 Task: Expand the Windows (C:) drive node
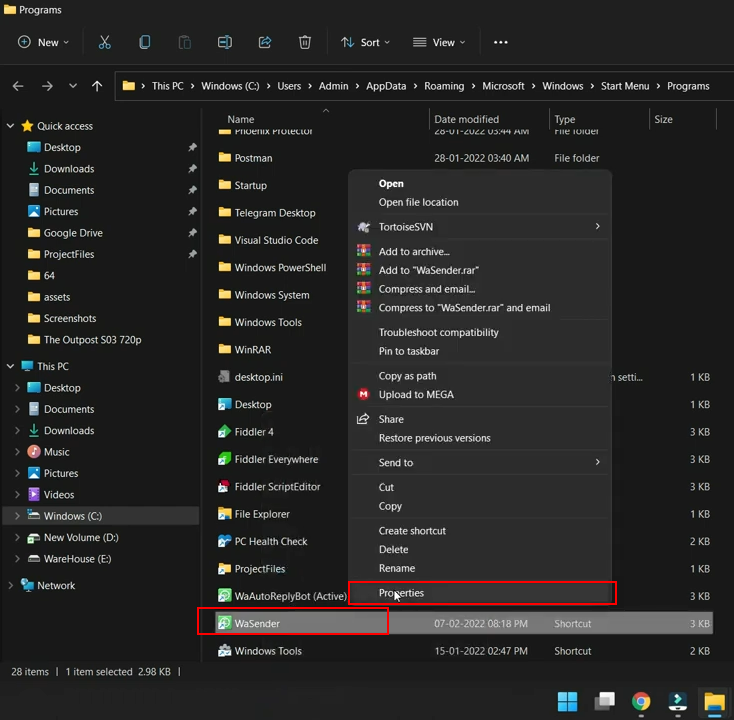(x=17, y=516)
